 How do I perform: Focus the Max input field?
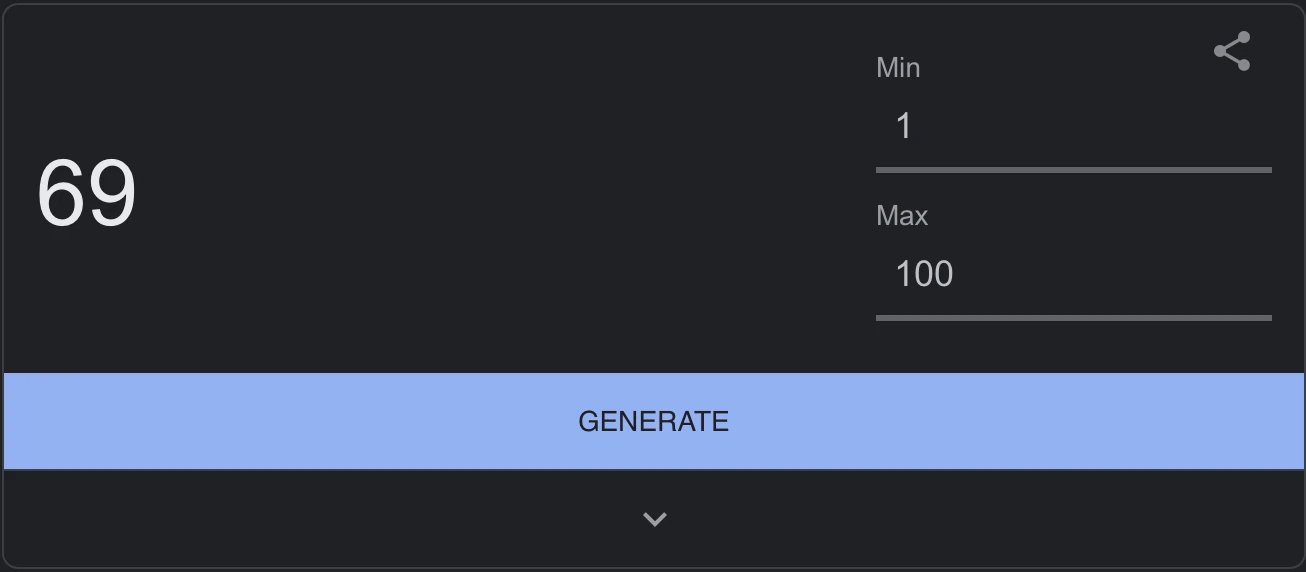tap(1073, 274)
